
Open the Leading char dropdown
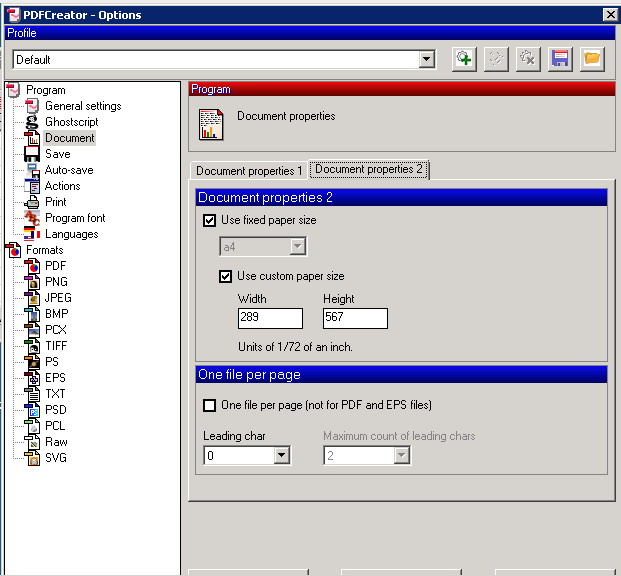pos(282,456)
